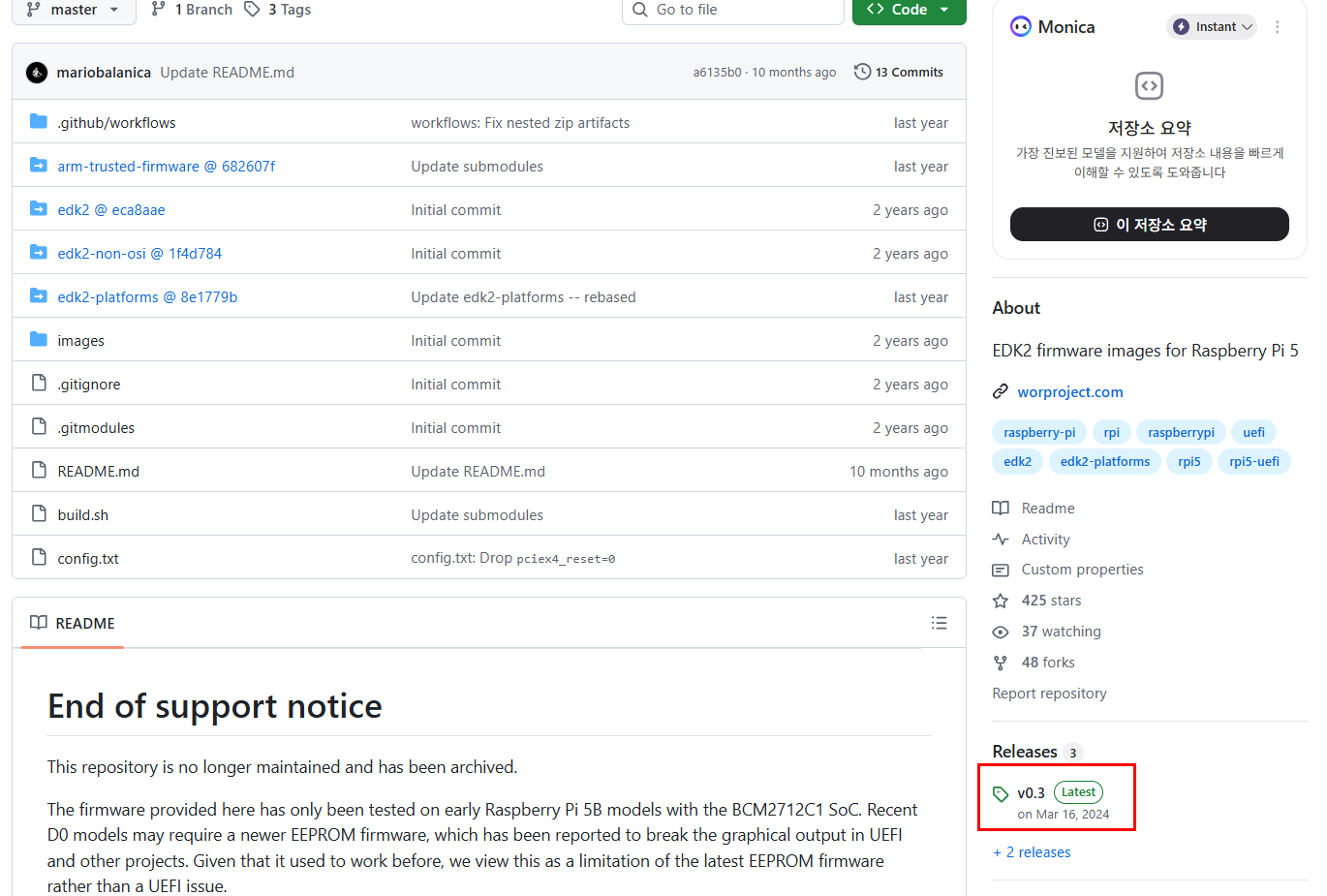Click the file icon beside build.sh
Image resolution: width=1327 pixels, height=896 pixels.
click(39, 514)
